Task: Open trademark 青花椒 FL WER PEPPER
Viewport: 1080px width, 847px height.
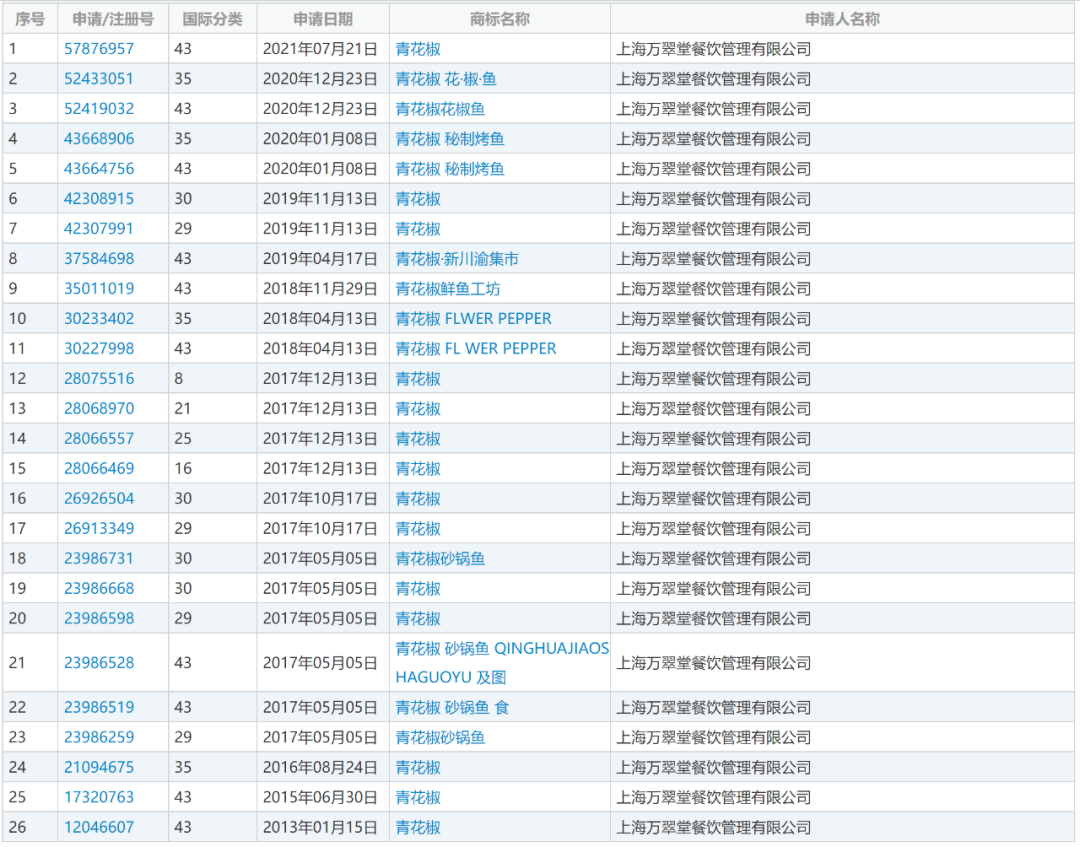Action: click(475, 348)
